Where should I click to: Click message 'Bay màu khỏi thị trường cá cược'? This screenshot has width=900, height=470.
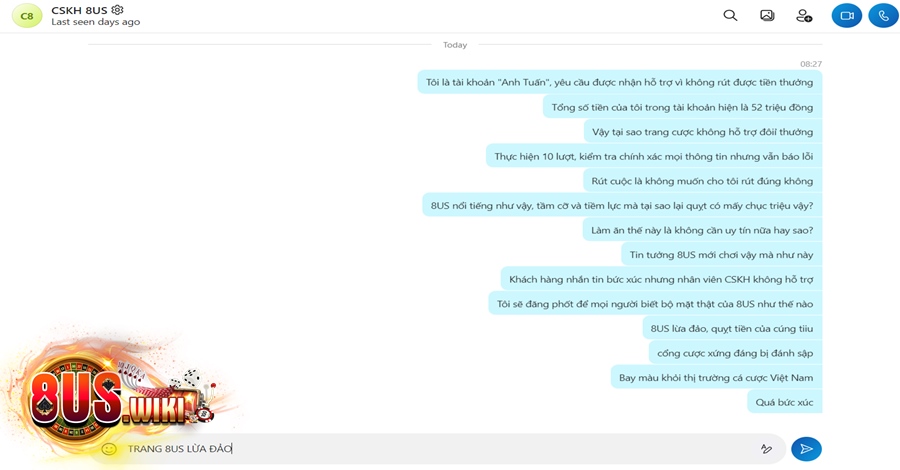(716, 378)
